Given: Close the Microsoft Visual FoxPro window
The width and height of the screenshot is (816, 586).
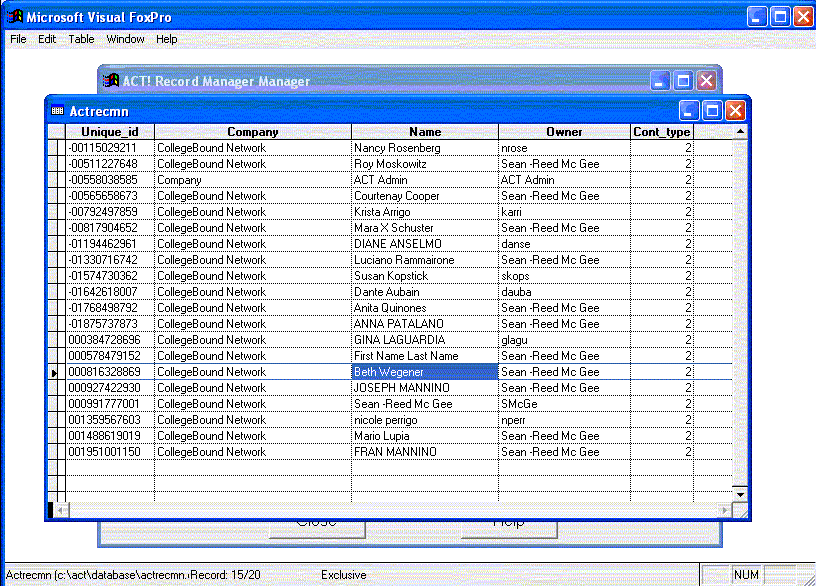Looking at the screenshot, I should pos(804,17).
